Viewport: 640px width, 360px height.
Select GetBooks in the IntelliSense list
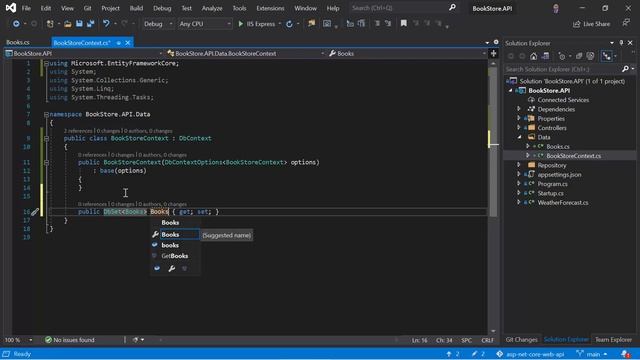[175, 256]
